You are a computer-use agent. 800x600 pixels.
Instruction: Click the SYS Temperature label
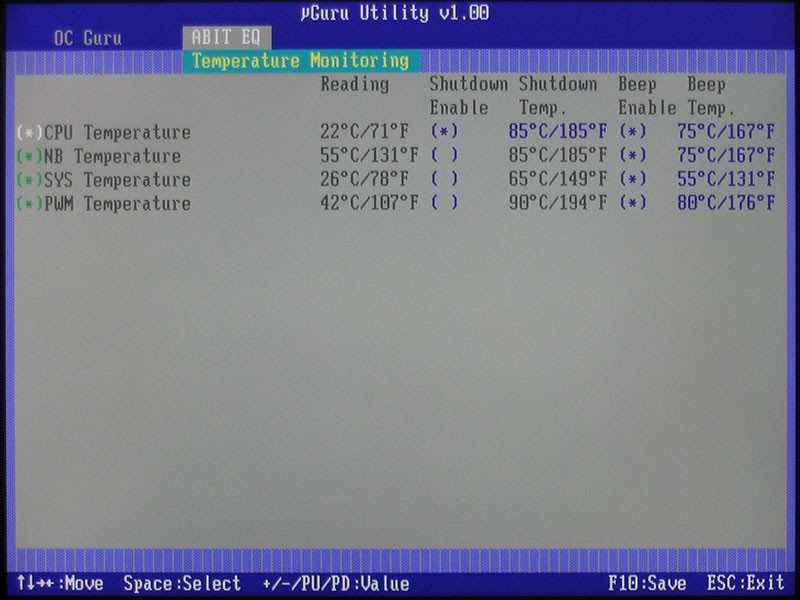click(x=117, y=180)
